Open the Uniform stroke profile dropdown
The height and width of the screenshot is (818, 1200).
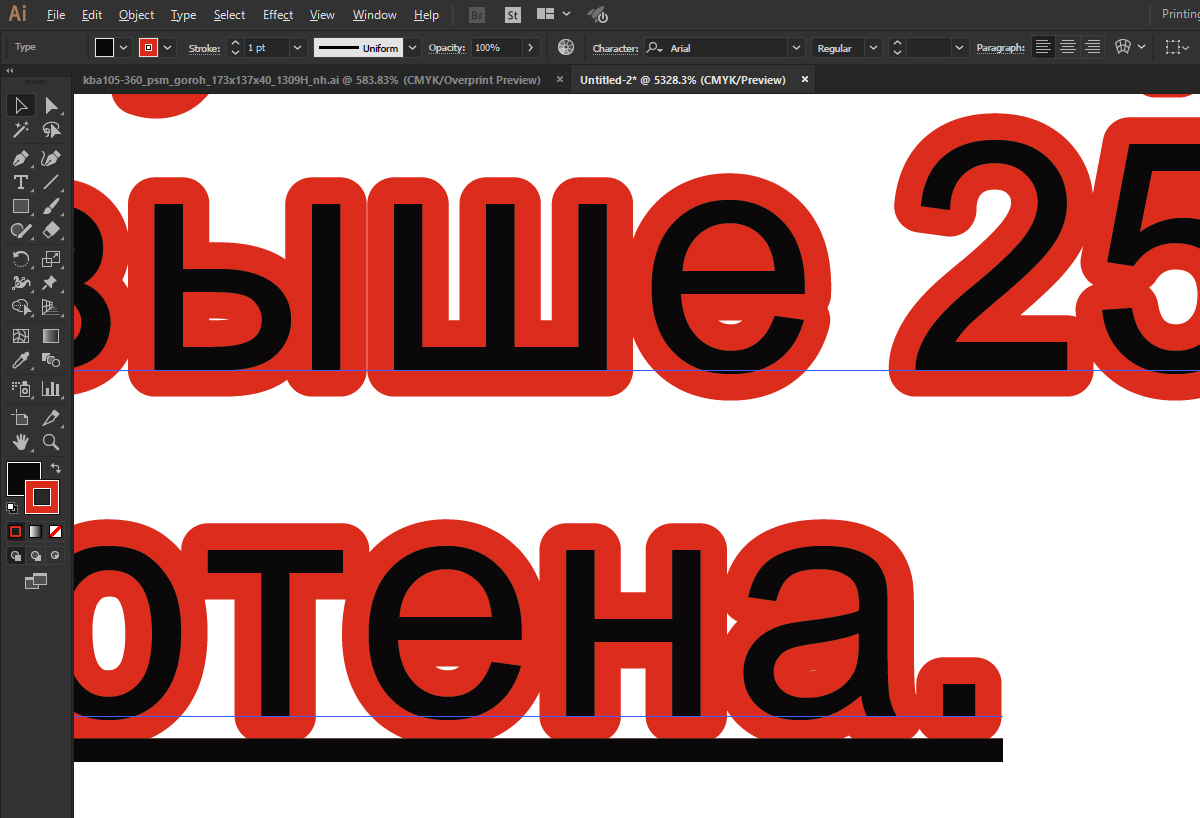click(x=413, y=47)
